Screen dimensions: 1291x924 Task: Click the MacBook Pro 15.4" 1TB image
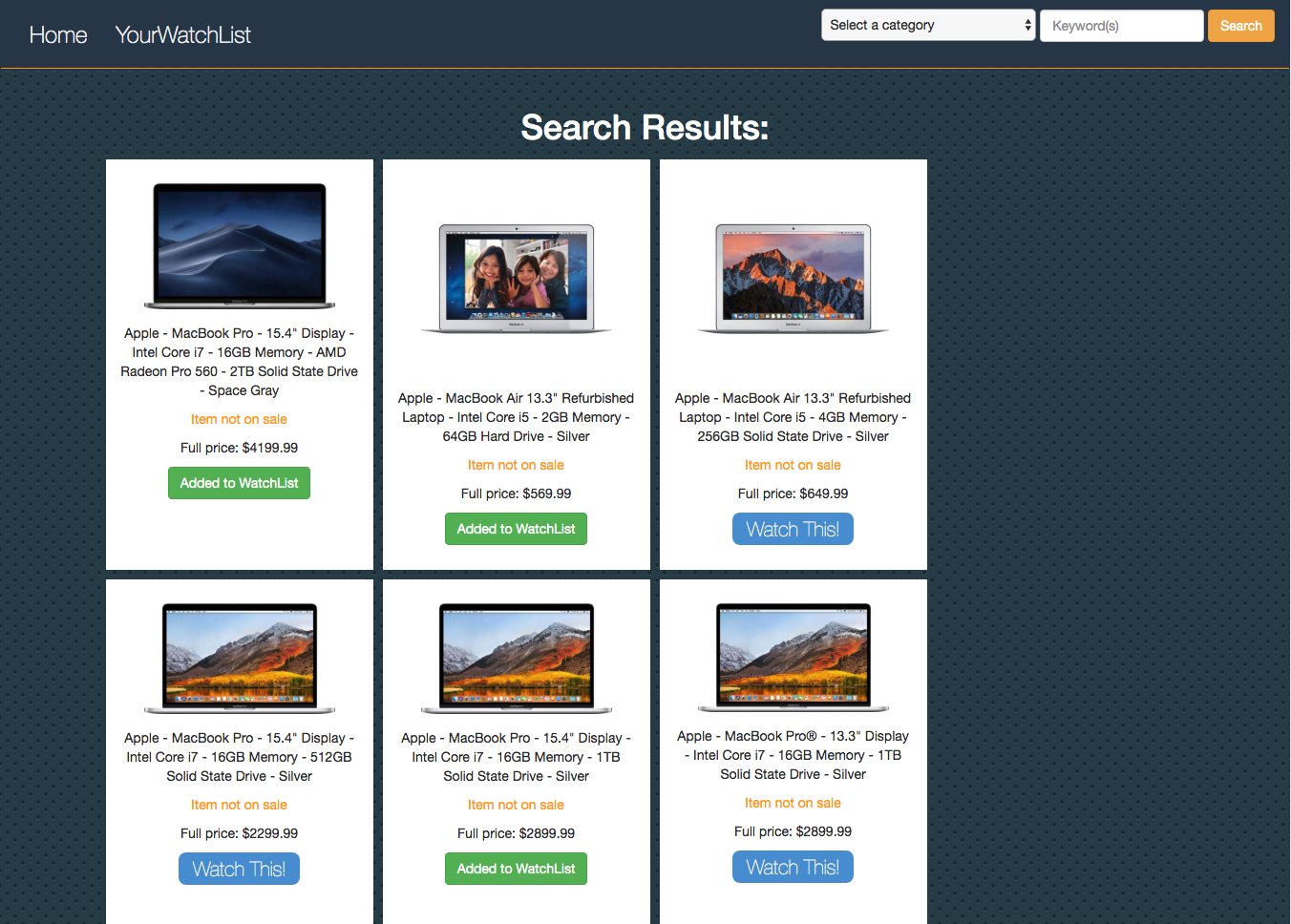click(517, 659)
